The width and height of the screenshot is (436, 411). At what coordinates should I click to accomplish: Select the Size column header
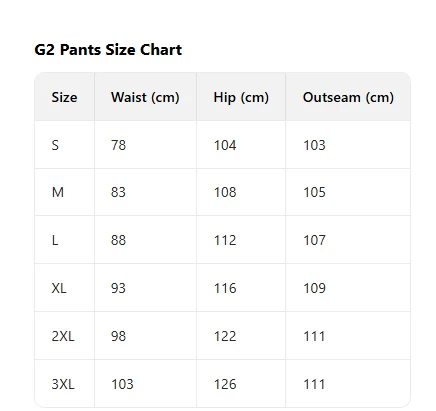[64, 97]
